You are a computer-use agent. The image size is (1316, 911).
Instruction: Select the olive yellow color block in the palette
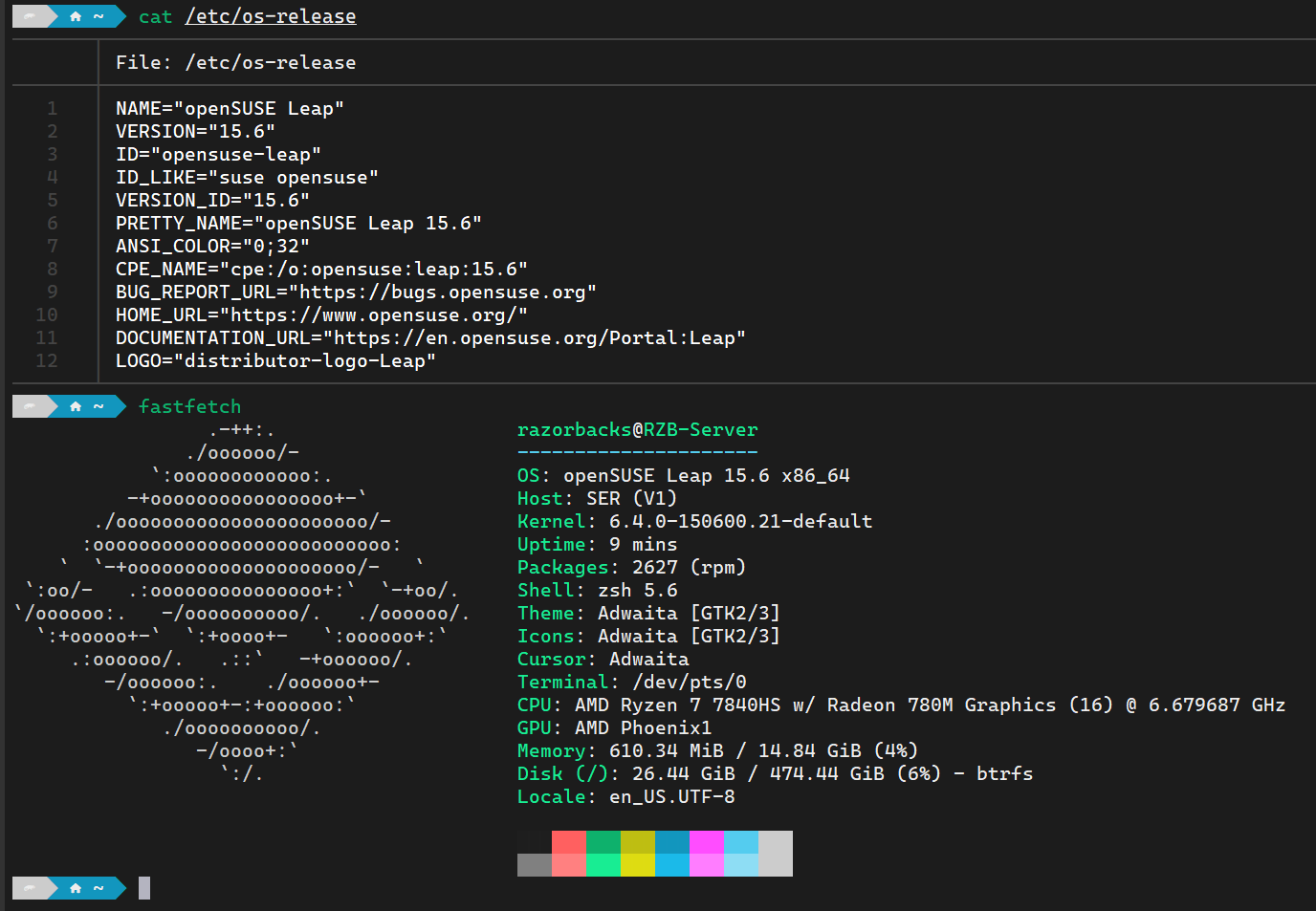point(638,842)
